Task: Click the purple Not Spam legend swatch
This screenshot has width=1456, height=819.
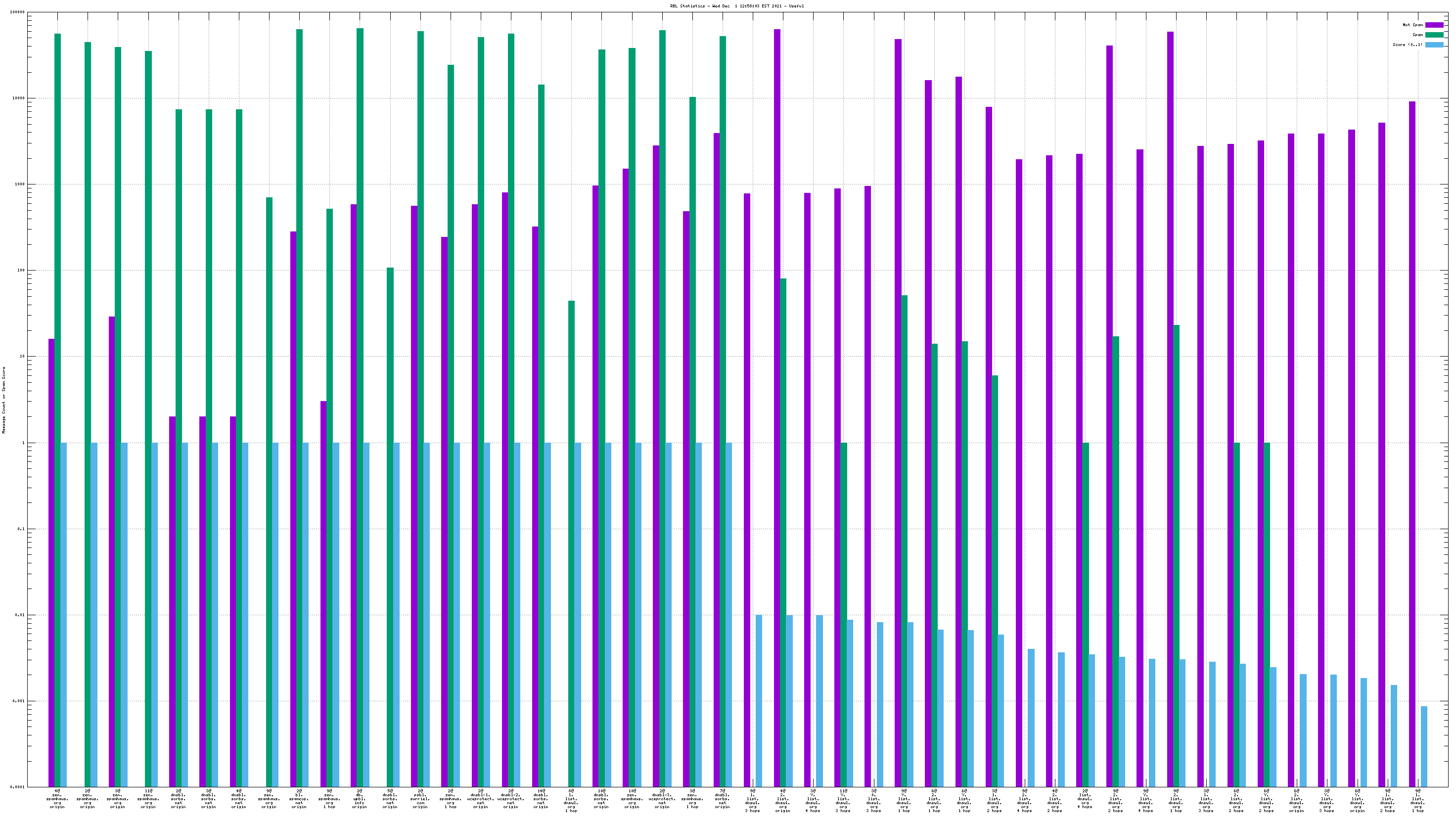Action: click(1434, 25)
